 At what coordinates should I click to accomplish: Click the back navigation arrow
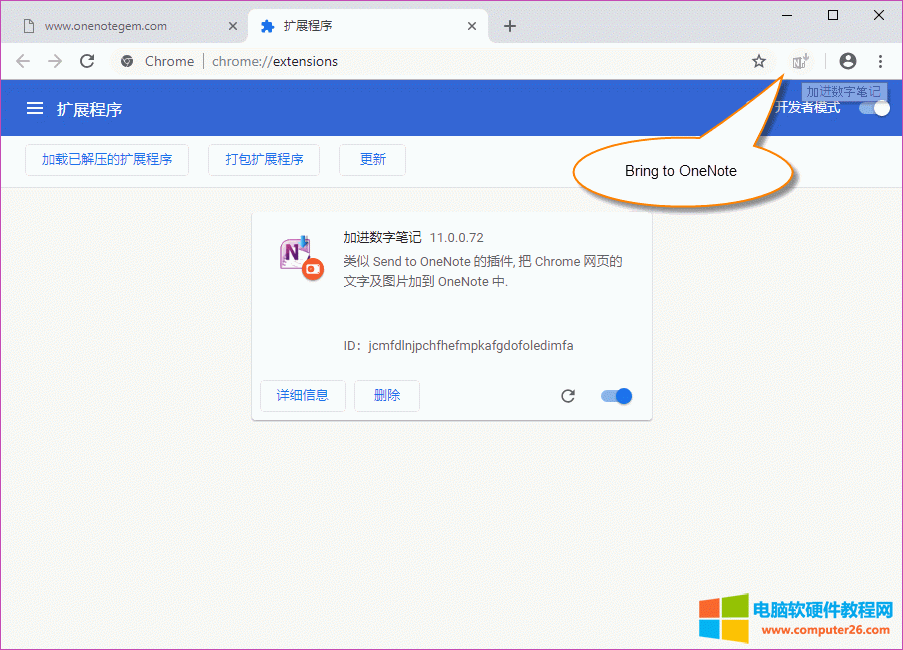click(23, 61)
